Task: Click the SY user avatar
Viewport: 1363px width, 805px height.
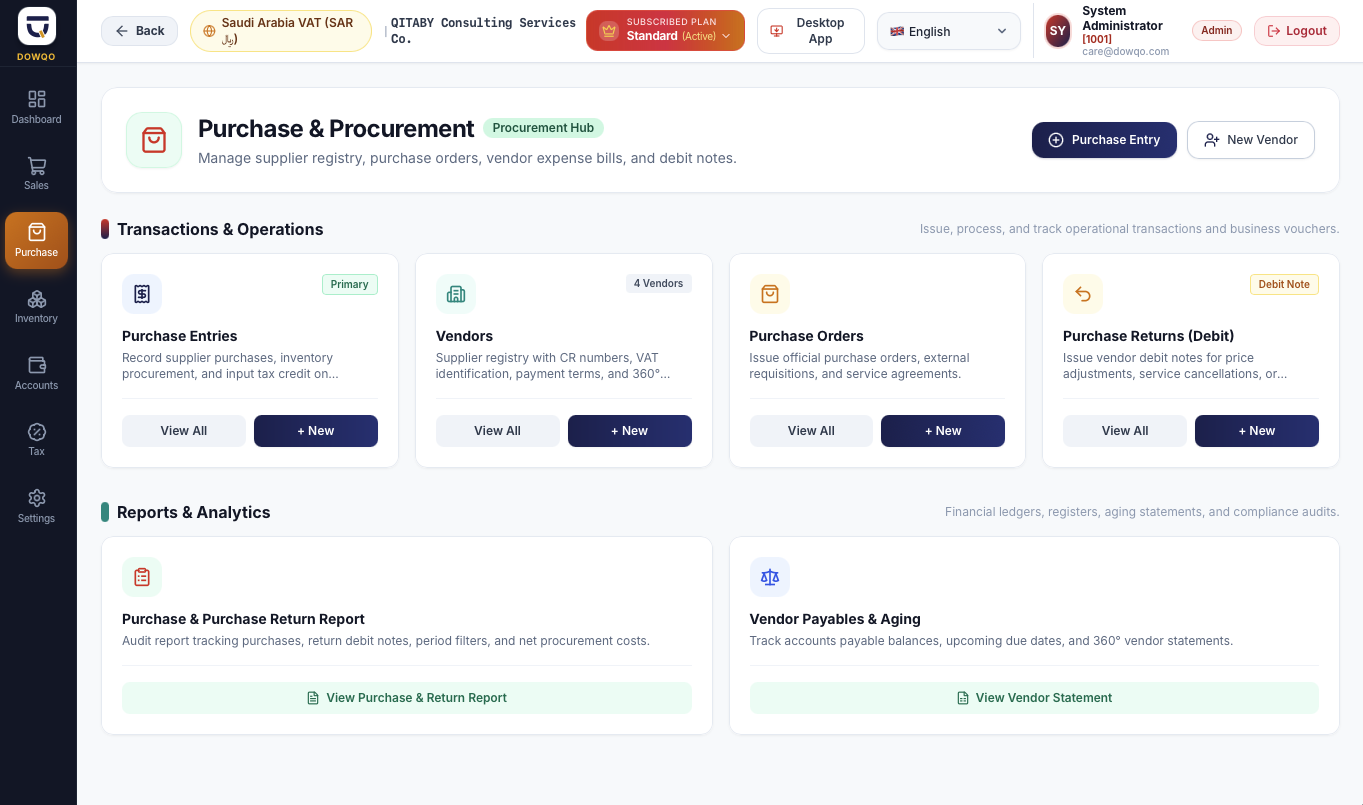Action: tap(1057, 31)
